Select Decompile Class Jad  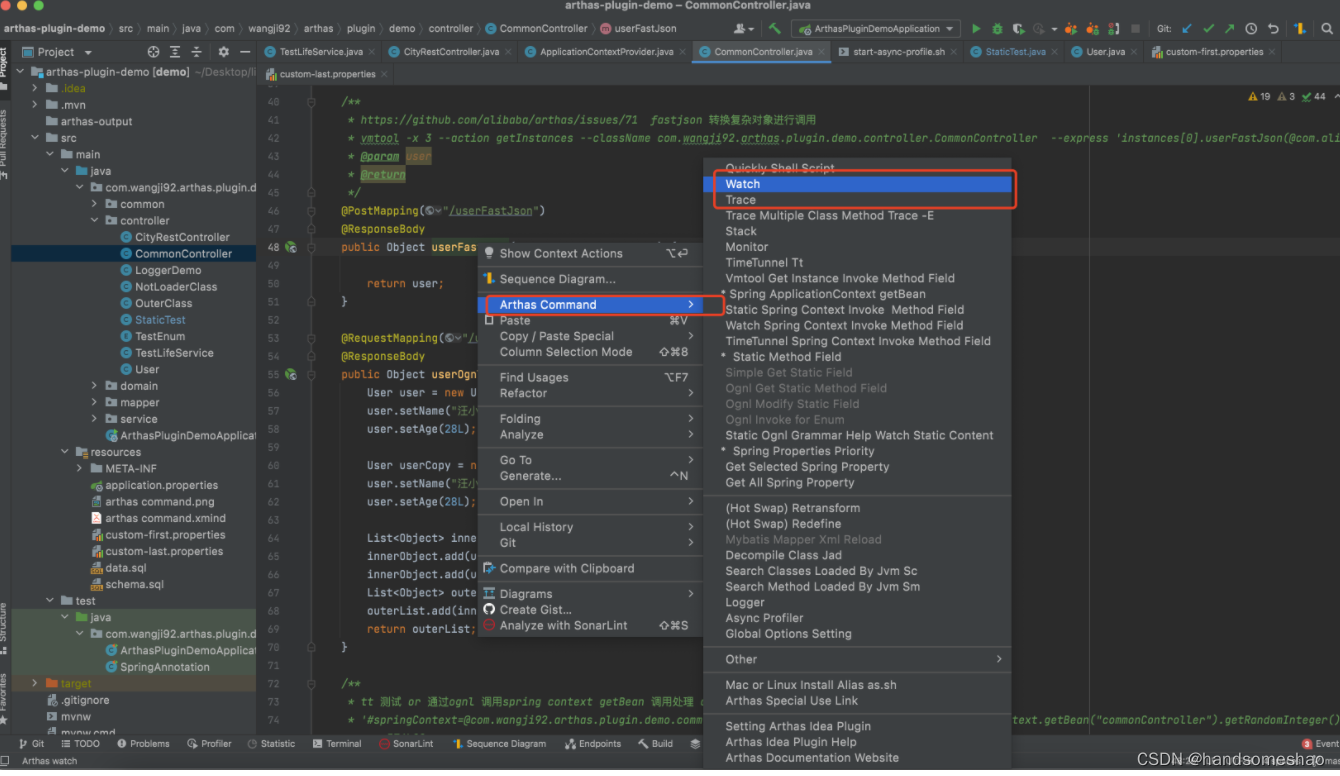tap(857, 555)
